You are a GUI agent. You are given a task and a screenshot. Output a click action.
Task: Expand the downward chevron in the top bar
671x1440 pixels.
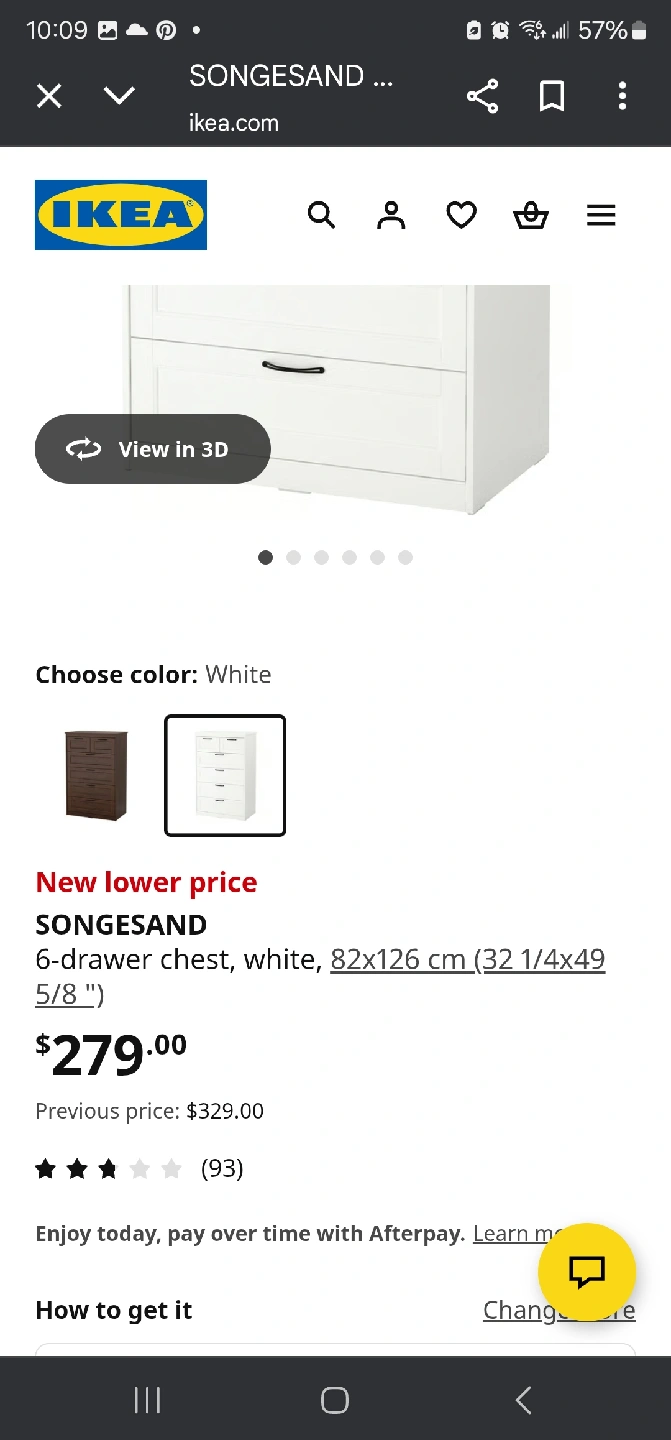(119, 96)
